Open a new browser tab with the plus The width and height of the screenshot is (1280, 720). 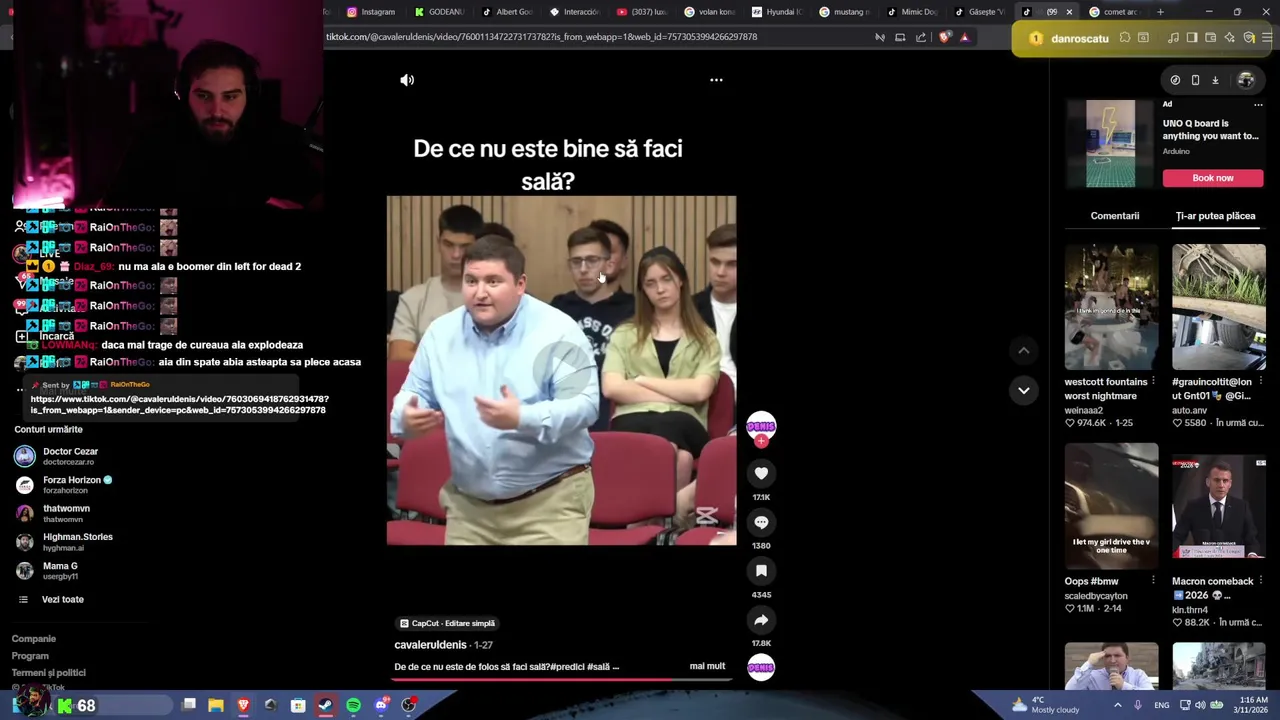[1160, 12]
